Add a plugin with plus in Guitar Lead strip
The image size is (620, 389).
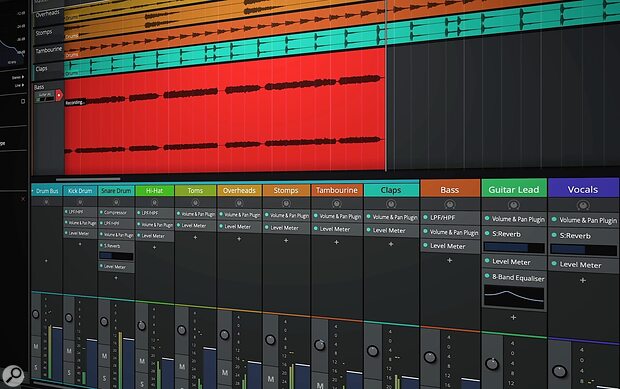[513, 317]
